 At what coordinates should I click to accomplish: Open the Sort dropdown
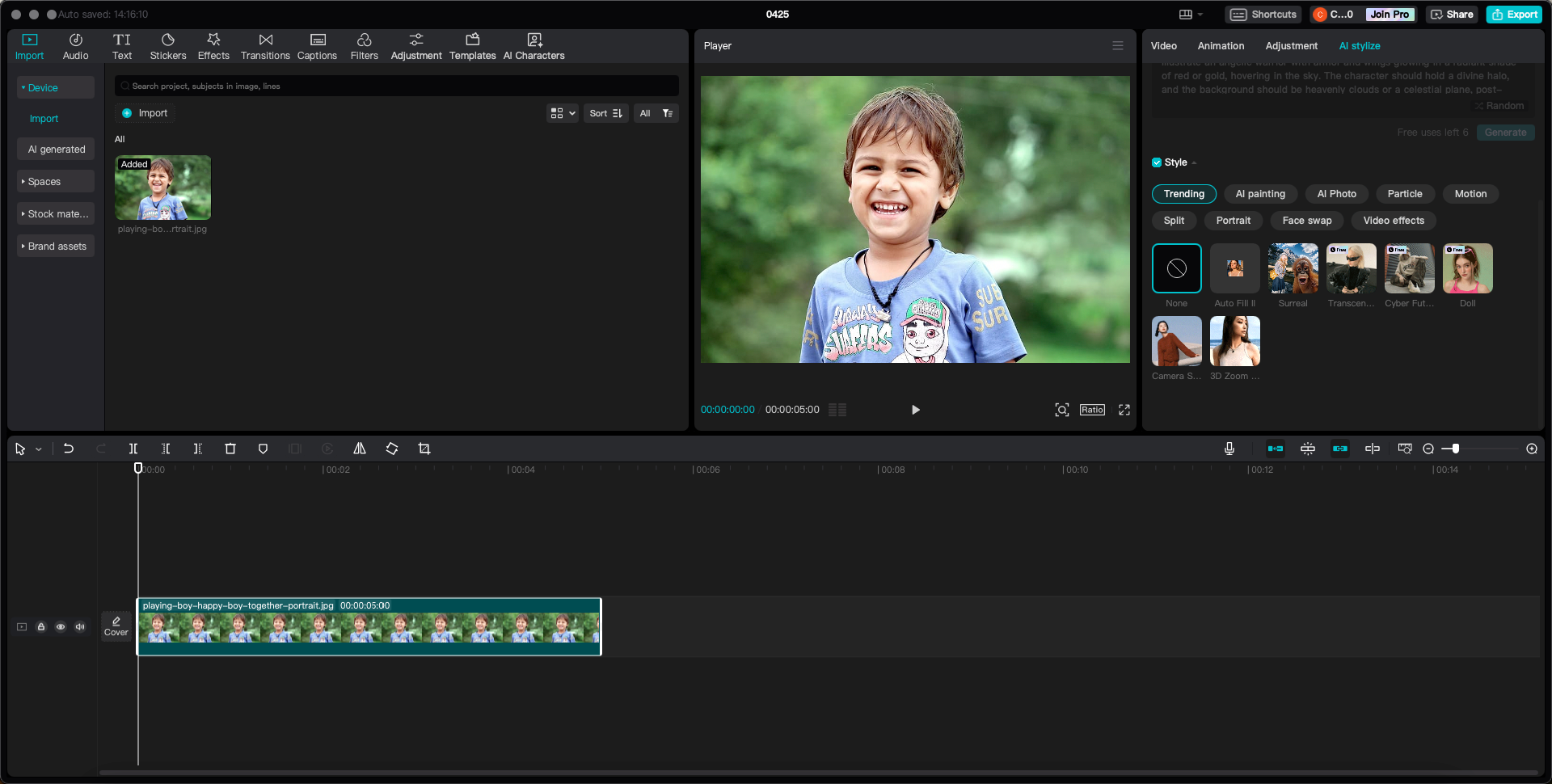click(x=605, y=113)
